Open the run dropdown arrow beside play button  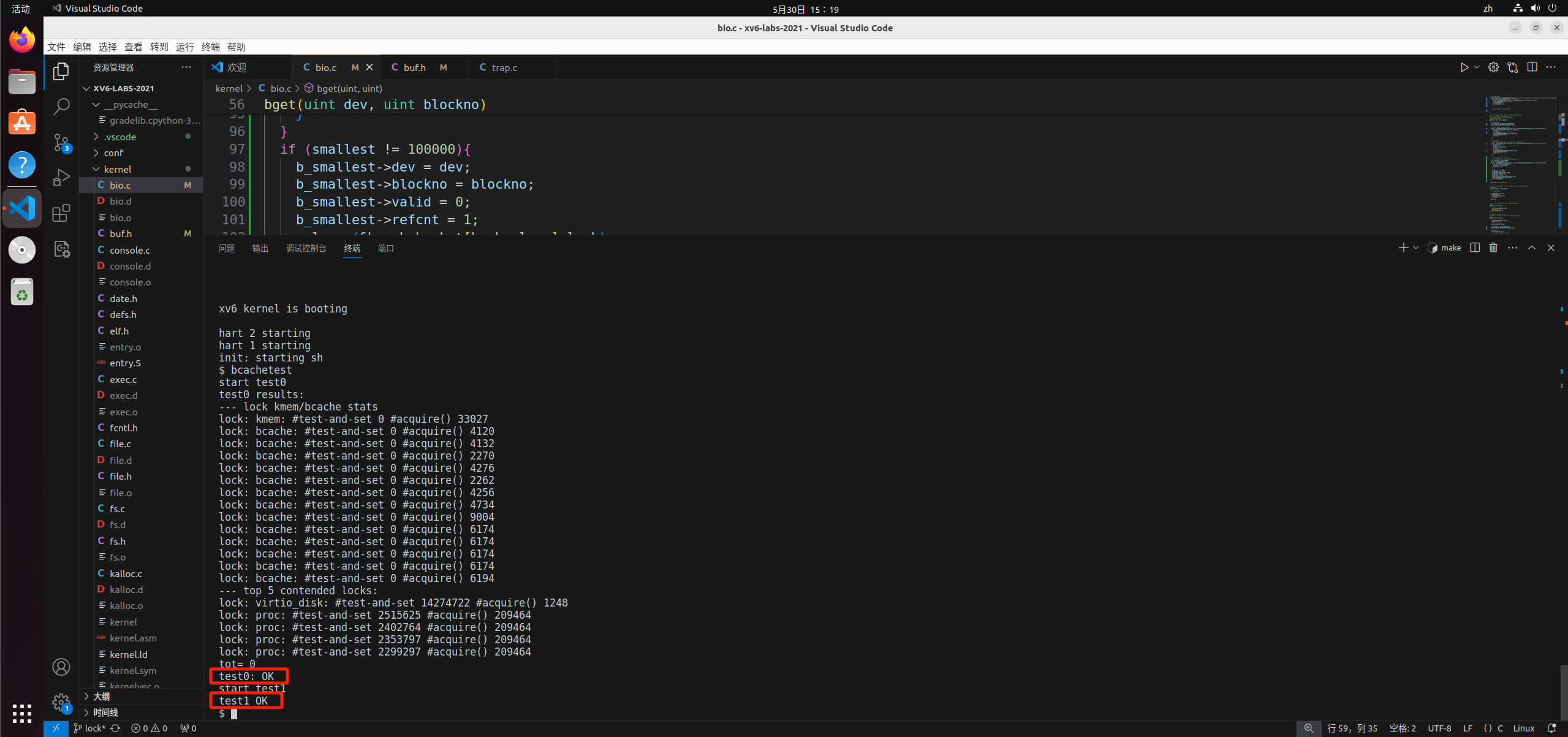coord(1477,67)
